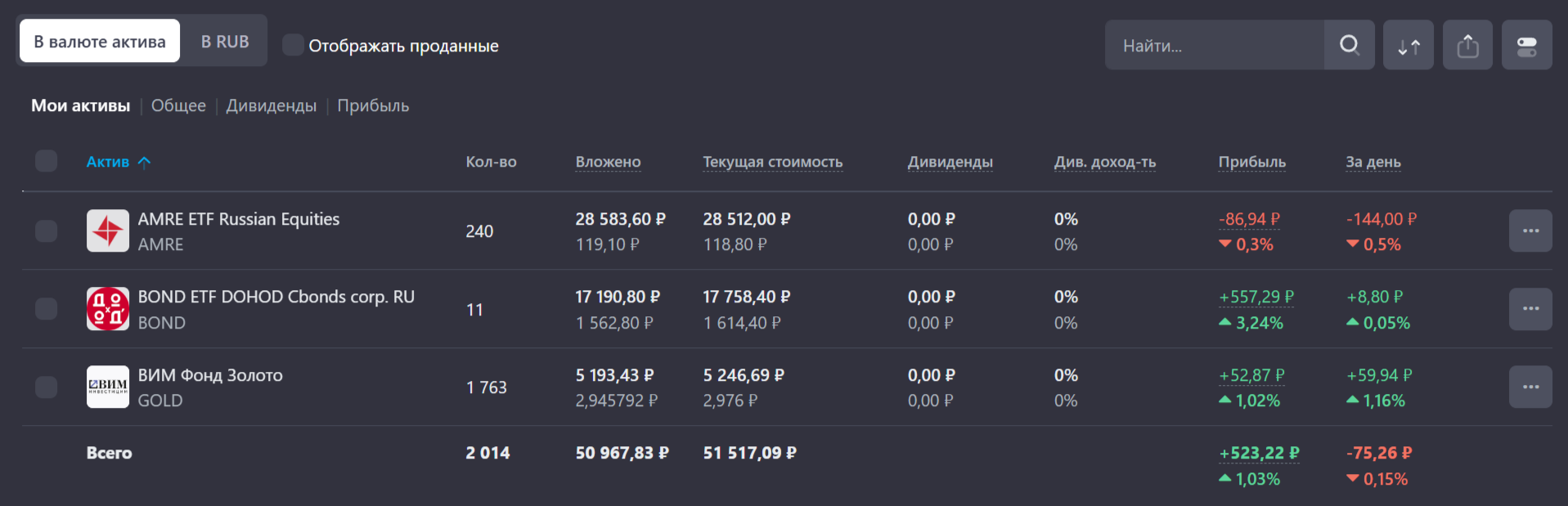Screen dimensions: 1568x506
Task: Click the ВИМ Фонд Золото logo
Action: click(108, 387)
